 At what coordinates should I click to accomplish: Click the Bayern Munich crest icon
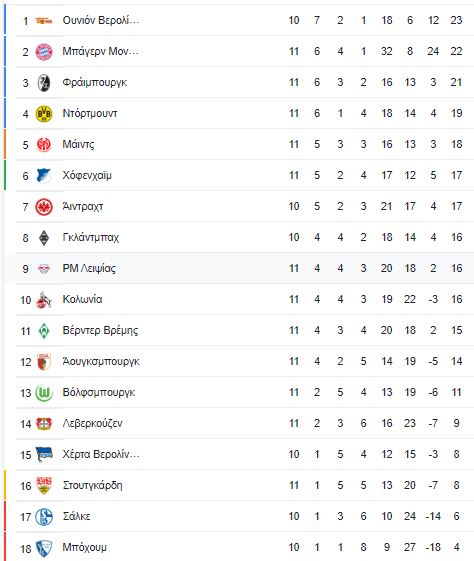(44, 52)
